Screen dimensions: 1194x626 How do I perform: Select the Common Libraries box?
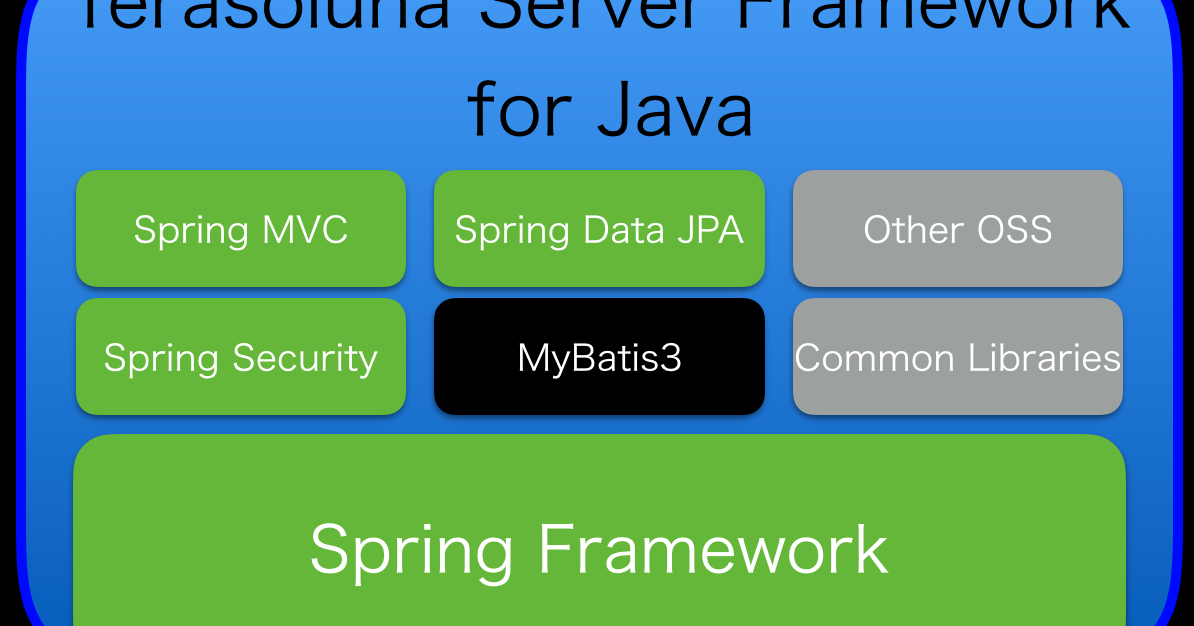[958, 356]
